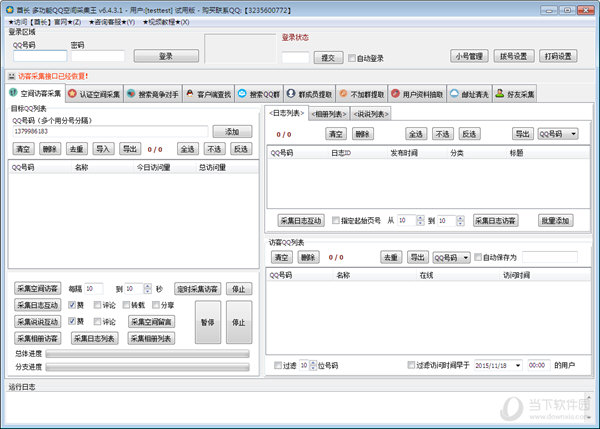
Task: Click the 客户端查找 penguin icon
Action: [x=190, y=93]
